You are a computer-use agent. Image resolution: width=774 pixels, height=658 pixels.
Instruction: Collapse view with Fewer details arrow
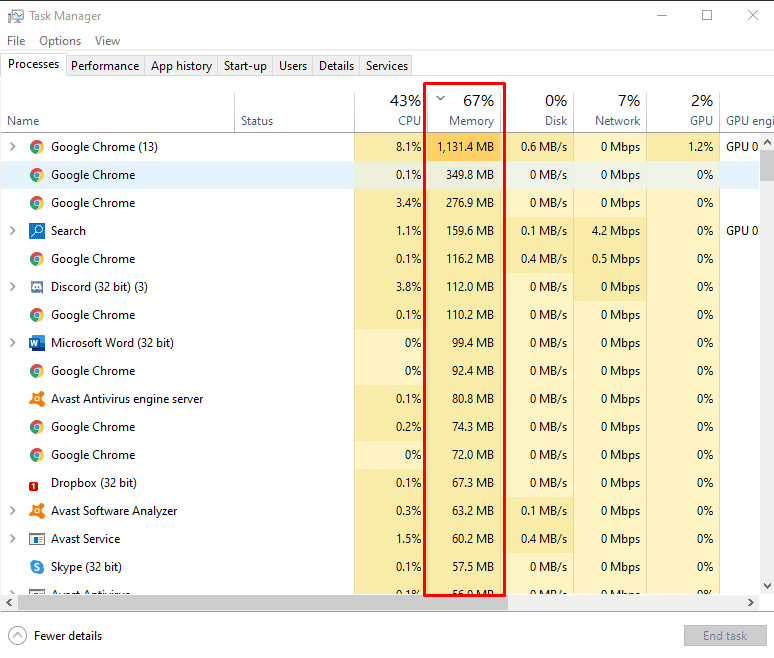click(17, 636)
